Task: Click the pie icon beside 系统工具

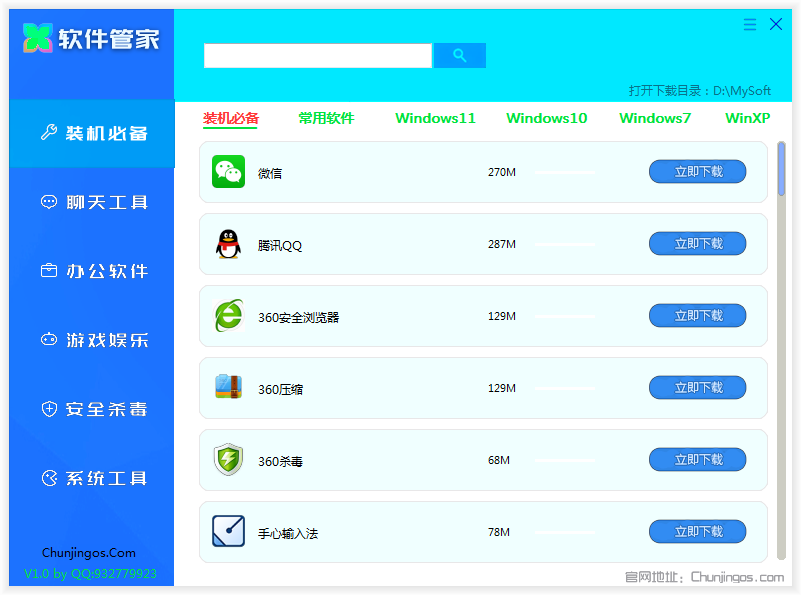Action: tap(49, 478)
